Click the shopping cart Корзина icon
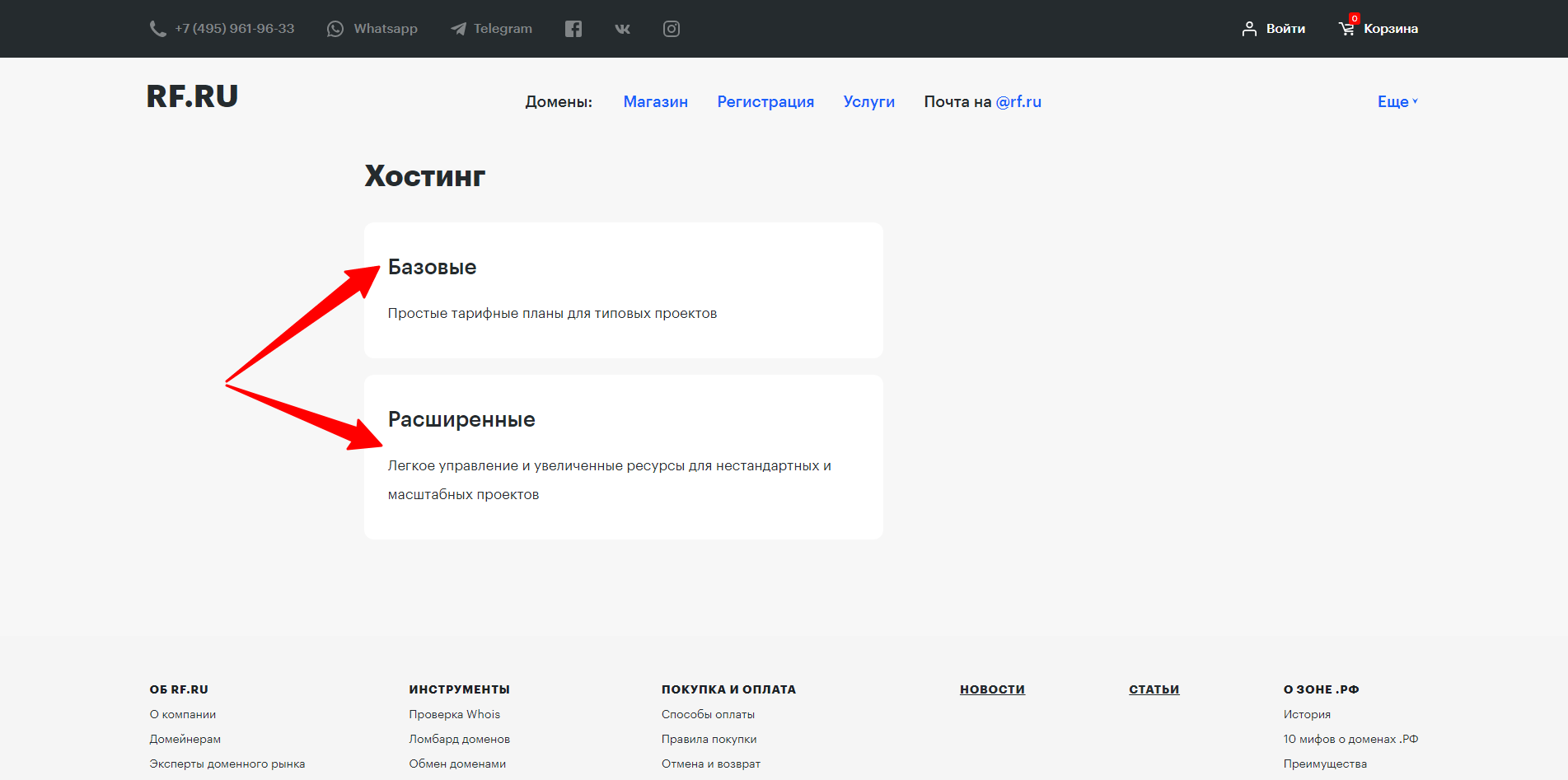The image size is (1568, 780). [1346, 29]
